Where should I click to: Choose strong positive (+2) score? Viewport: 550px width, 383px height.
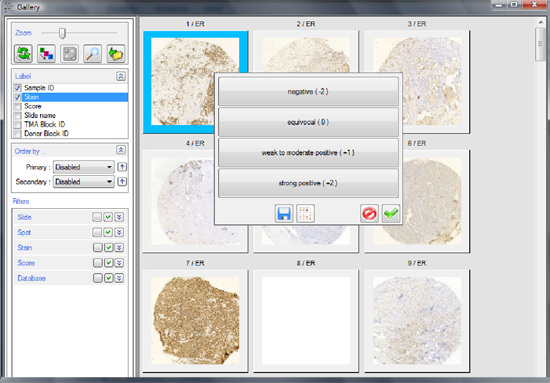[308, 183]
